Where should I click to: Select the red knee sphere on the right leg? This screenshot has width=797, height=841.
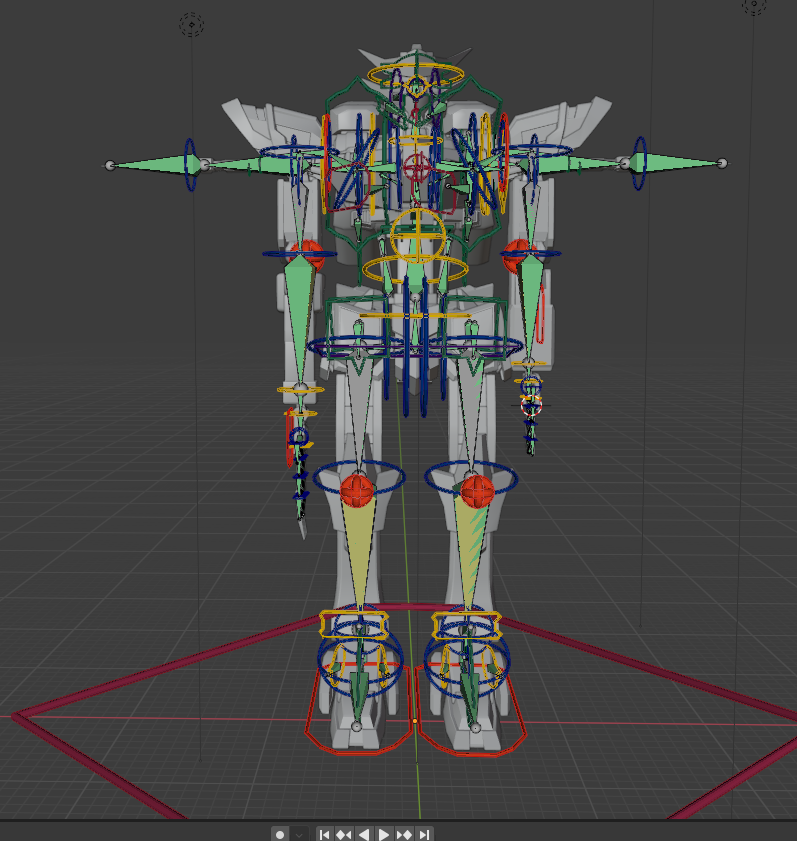(x=477, y=491)
